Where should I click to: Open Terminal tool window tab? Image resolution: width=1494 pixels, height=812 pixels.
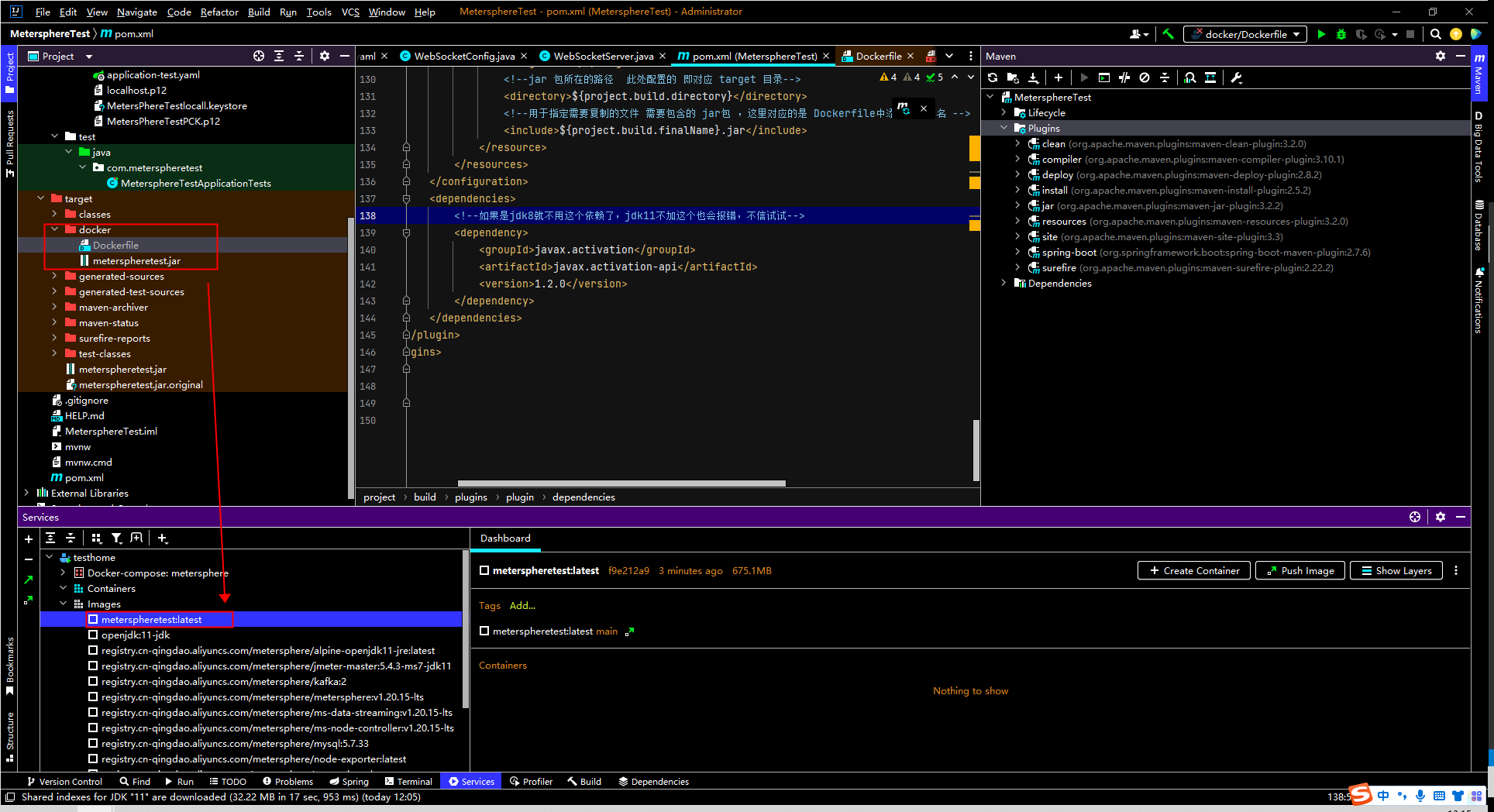[408, 781]
